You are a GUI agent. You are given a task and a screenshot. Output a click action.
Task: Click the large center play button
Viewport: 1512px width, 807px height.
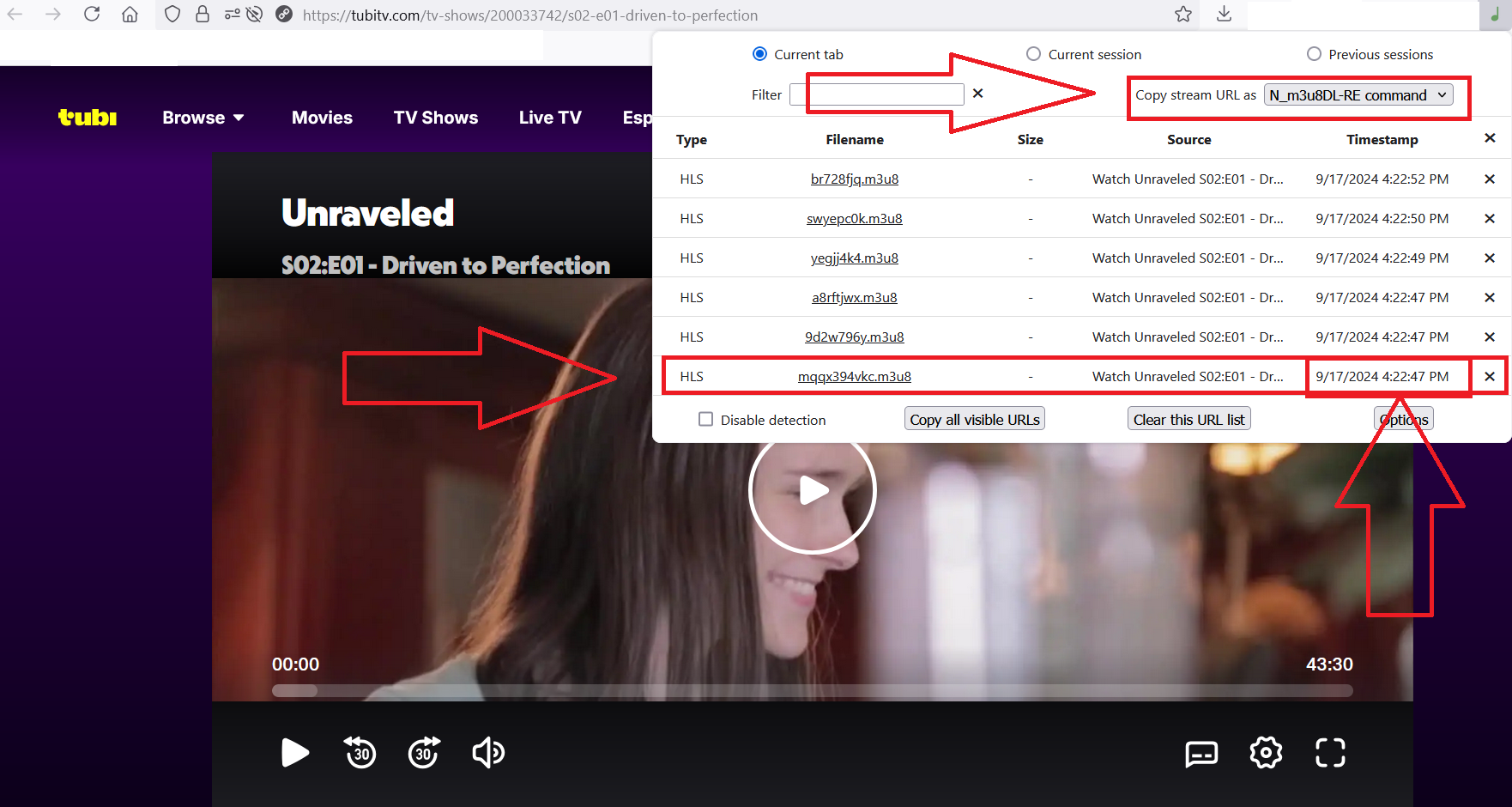[x=813, y=490]
